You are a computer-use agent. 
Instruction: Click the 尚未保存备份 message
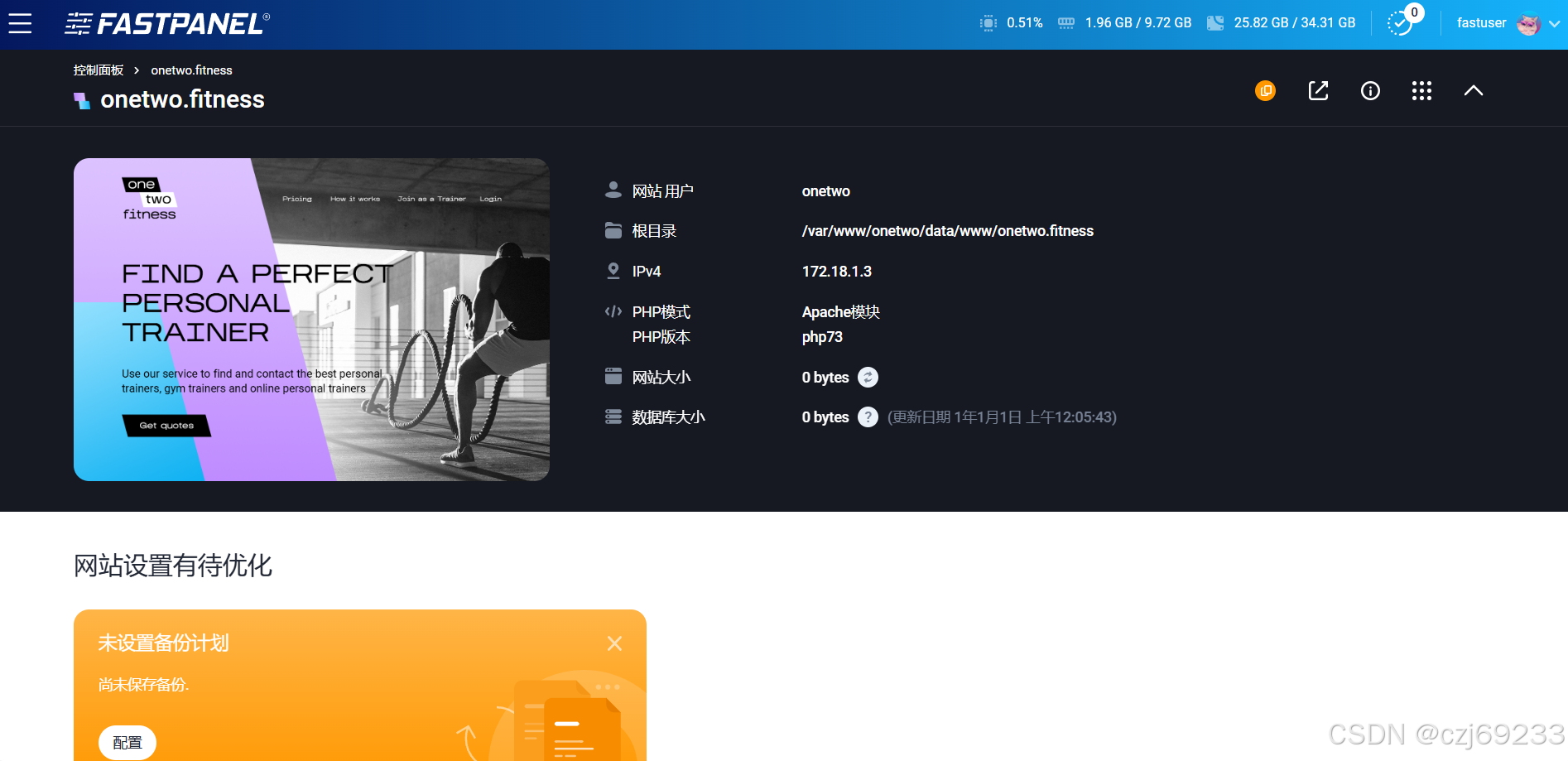(143, 685)
